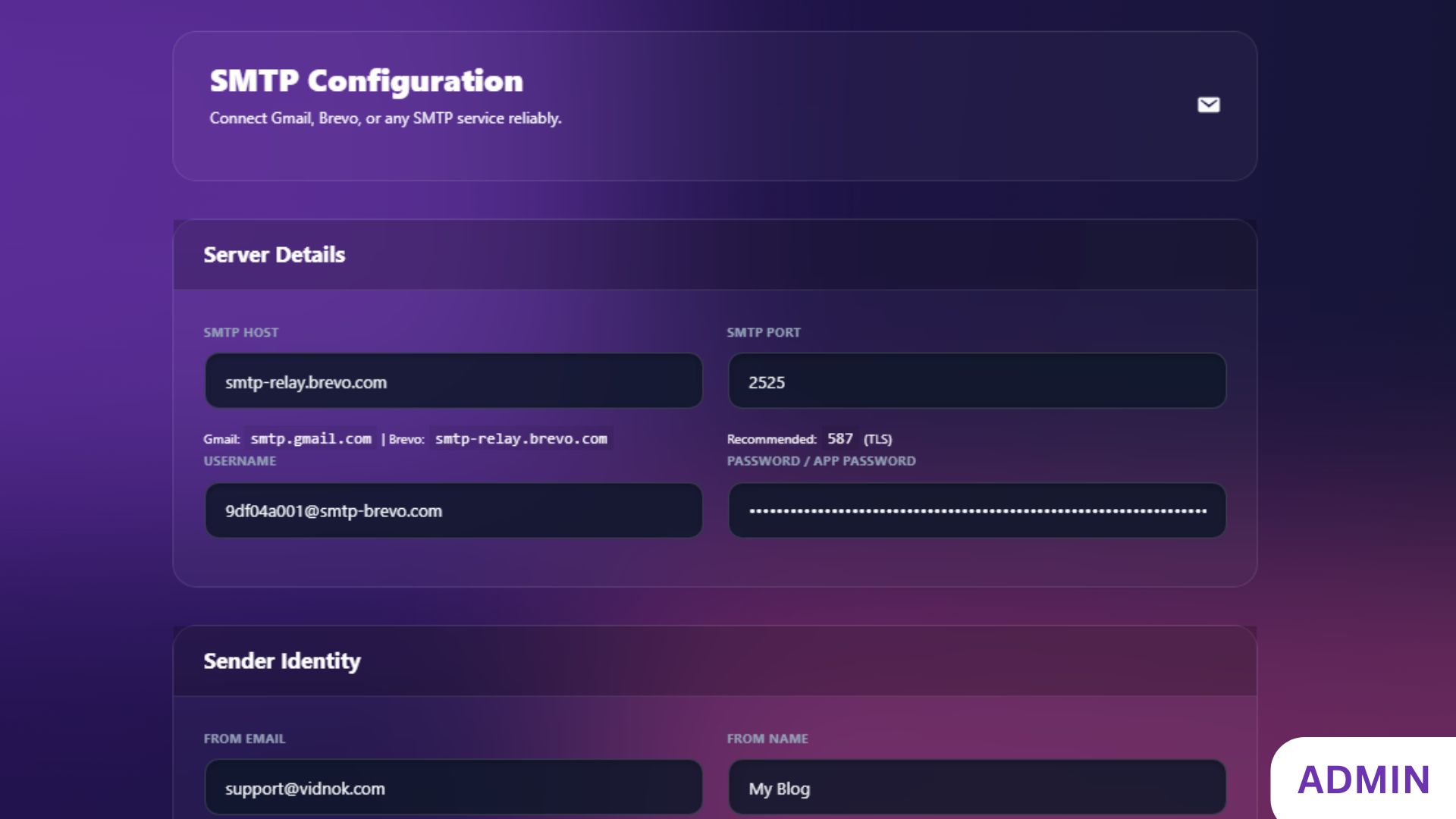Click the Sender Identity section header

click(282, 661)
